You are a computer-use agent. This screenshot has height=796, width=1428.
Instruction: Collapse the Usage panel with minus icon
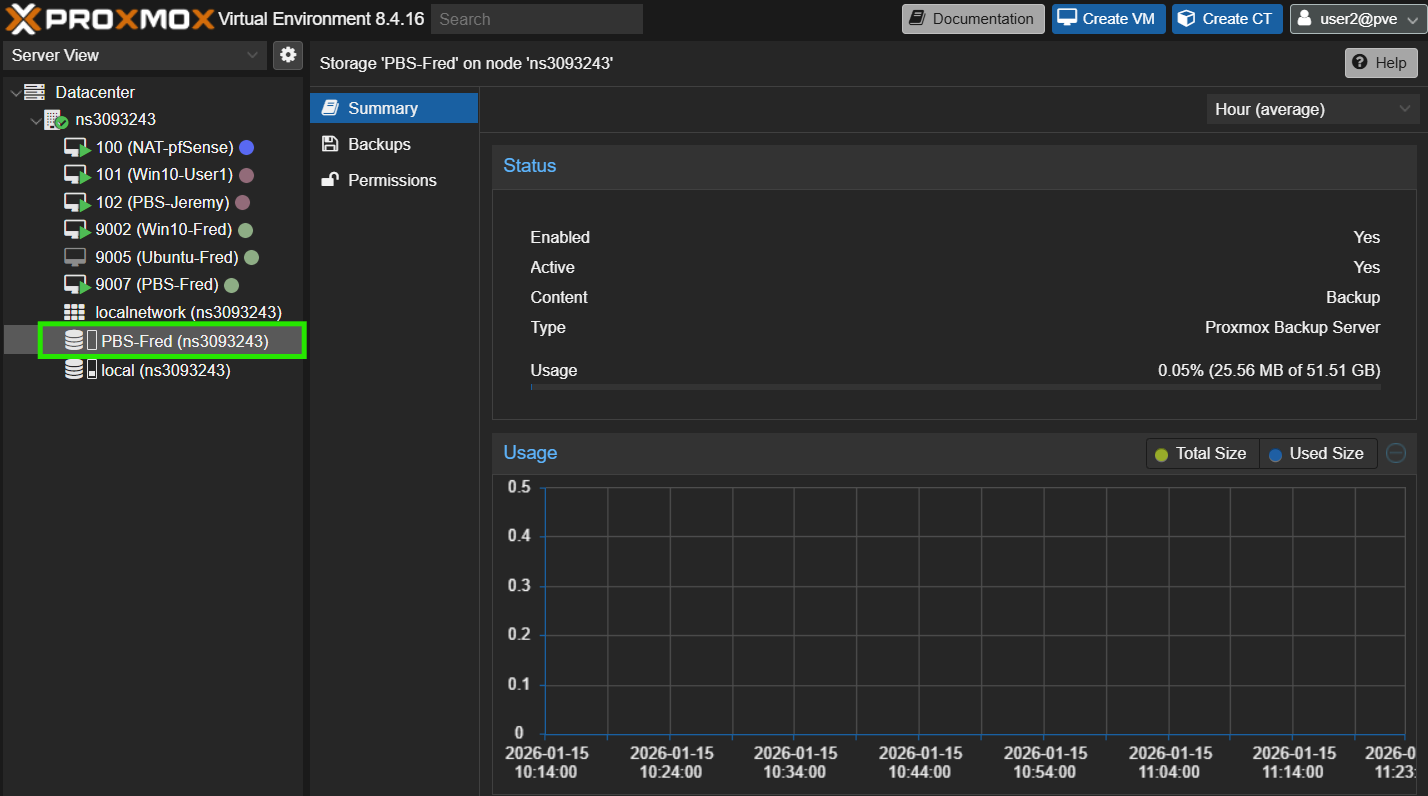pyautogui.click(x=1396, y=453)
